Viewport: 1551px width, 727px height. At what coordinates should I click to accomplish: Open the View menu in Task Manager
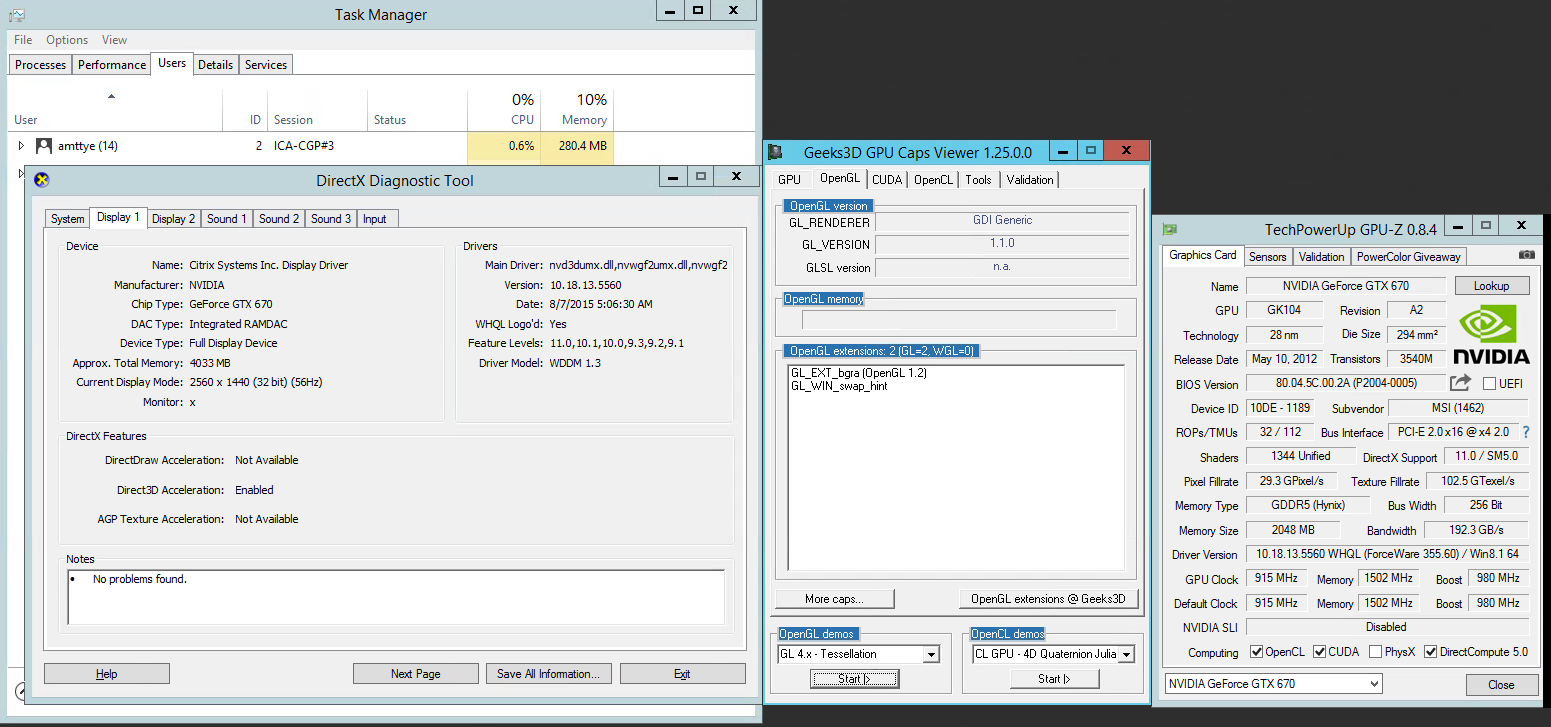click(114, 40)
